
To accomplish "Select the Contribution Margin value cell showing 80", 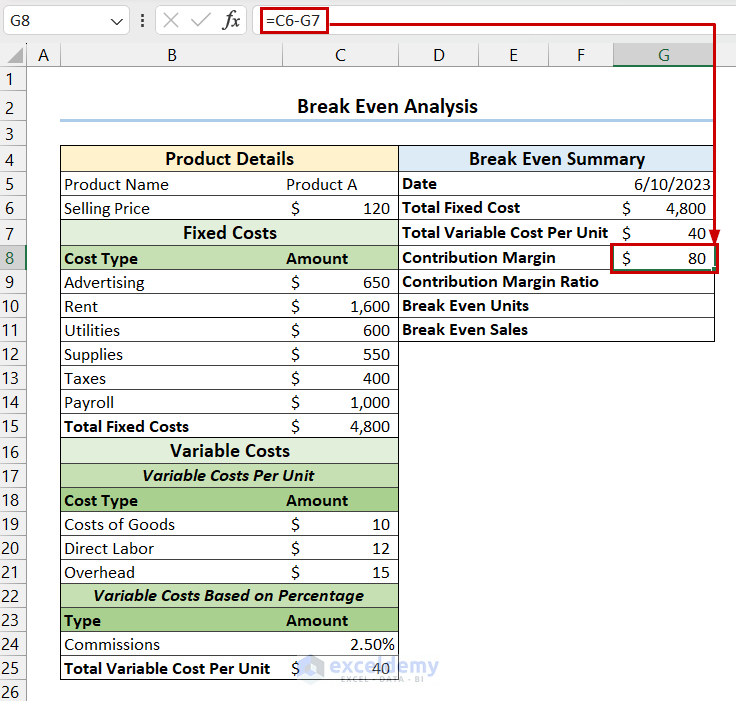I will coord(663,258).
